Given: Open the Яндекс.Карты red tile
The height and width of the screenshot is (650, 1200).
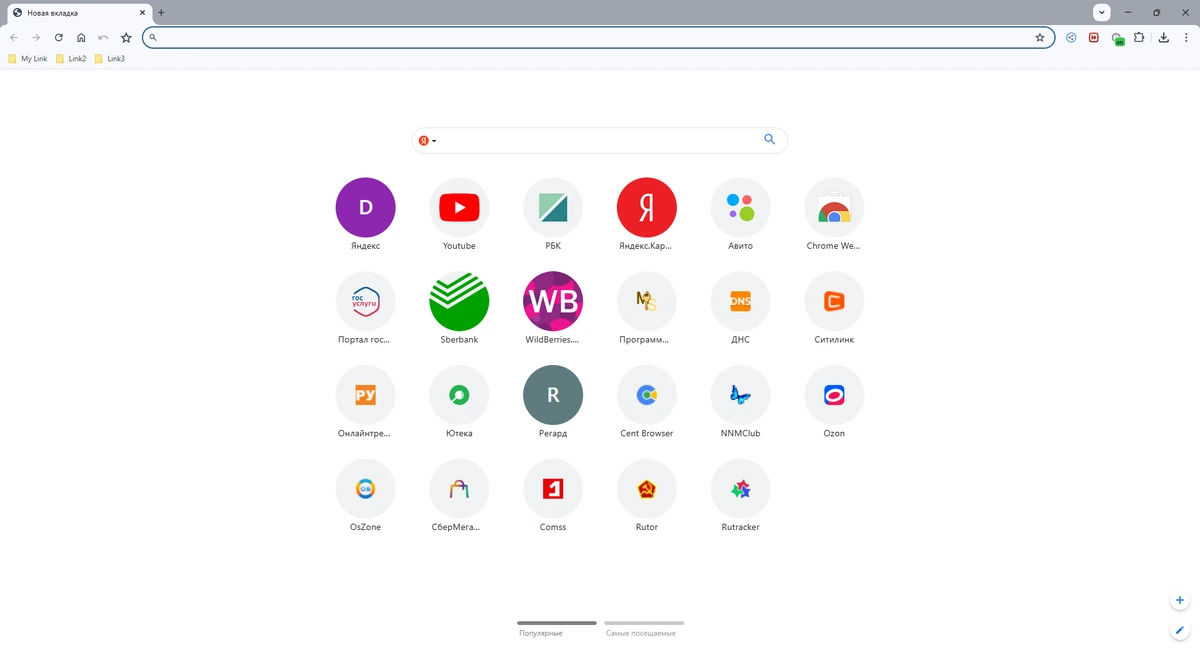Looking at the screenshot, I should 647,208.
